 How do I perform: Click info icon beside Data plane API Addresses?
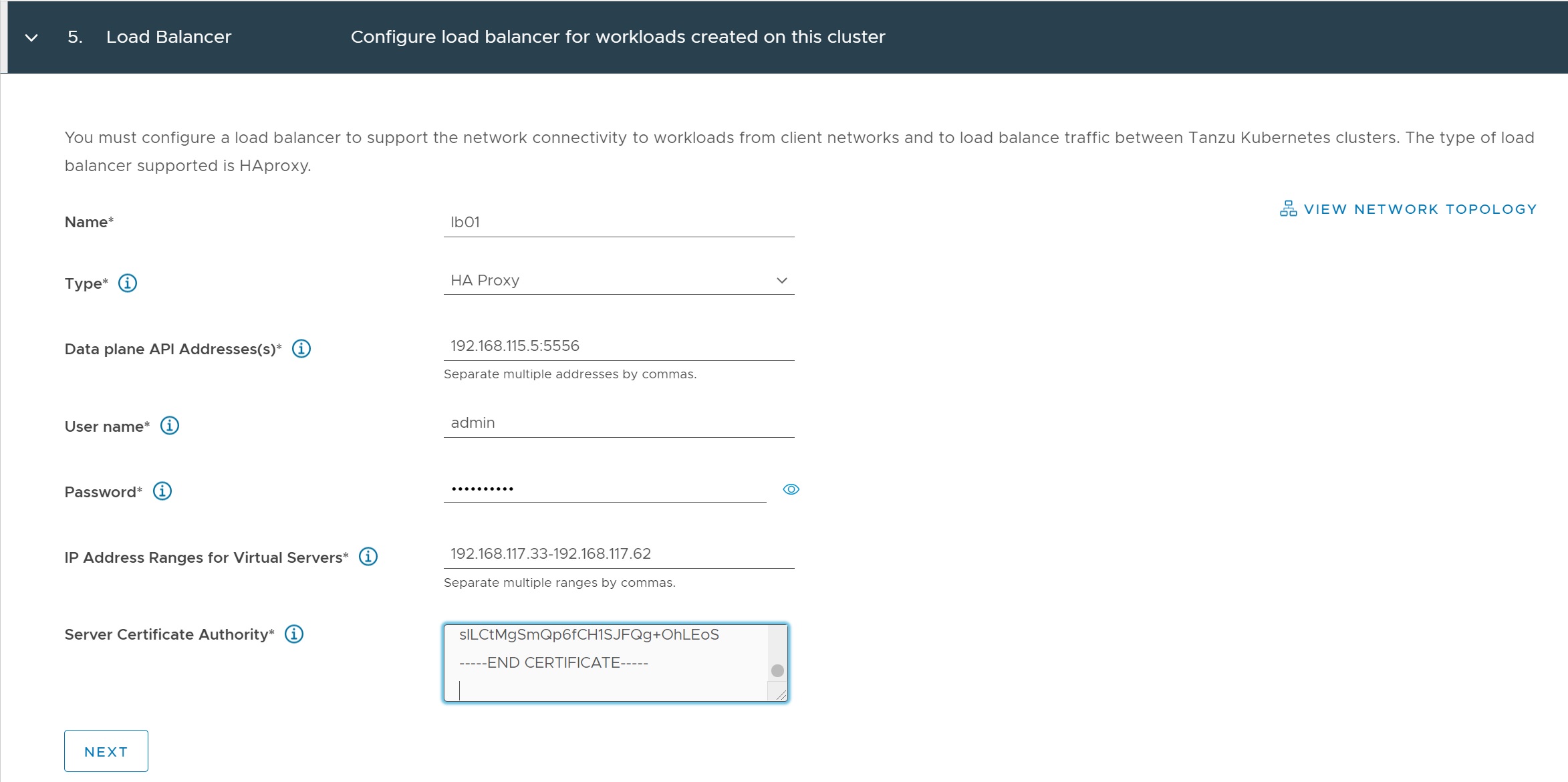(301, 349)
